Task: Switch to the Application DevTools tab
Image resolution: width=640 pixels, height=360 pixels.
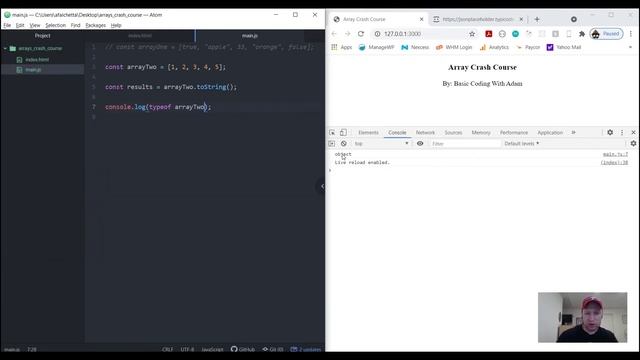Action: coord(550,133)
